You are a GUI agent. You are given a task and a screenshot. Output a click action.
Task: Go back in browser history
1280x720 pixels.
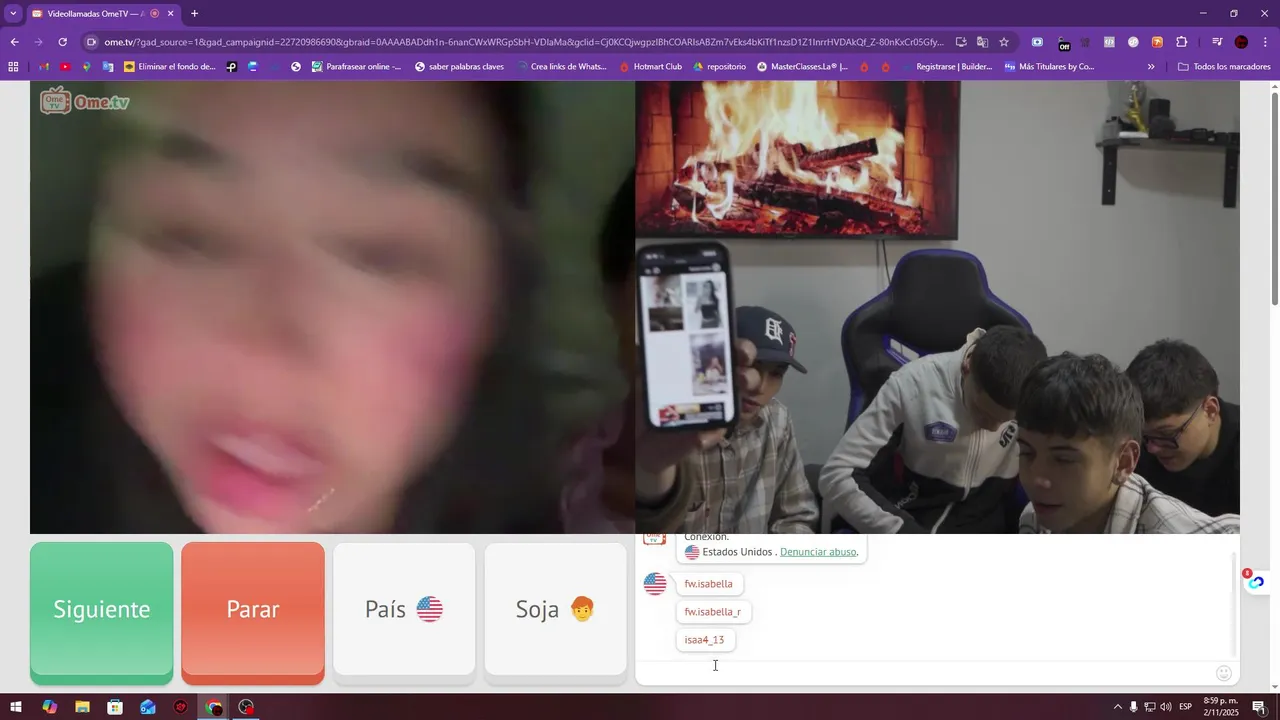(x=14, y=42)
